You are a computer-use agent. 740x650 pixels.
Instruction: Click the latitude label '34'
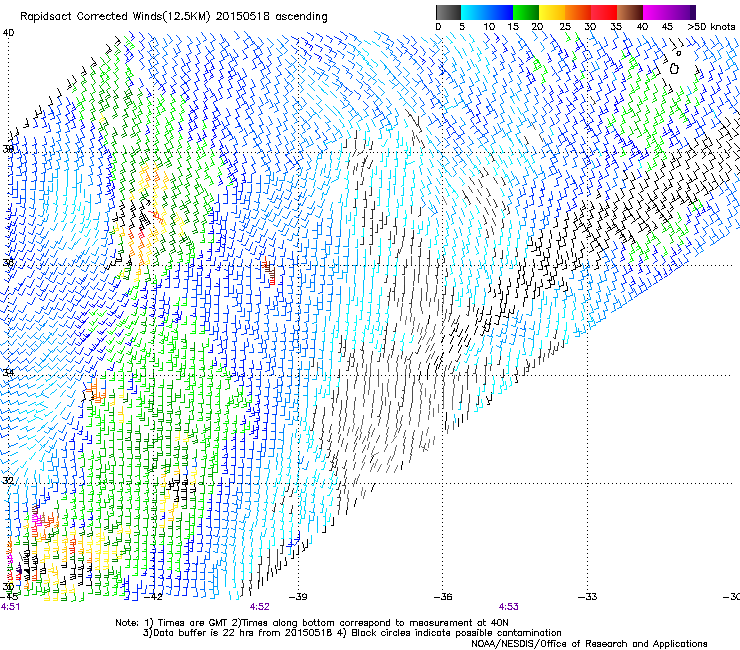[x=8, y=372]
